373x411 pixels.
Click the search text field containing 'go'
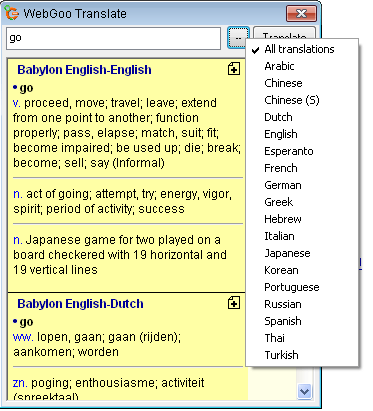113,38
